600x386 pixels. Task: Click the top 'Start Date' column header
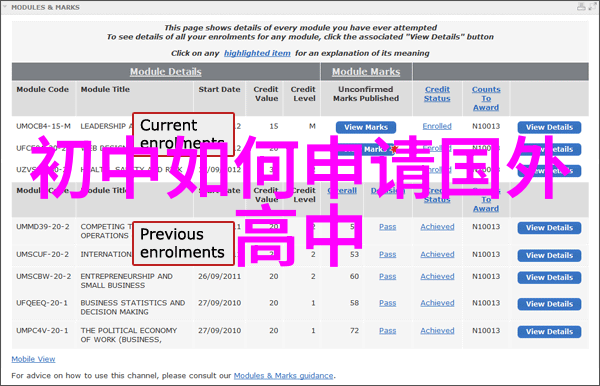tap(219, 89)
